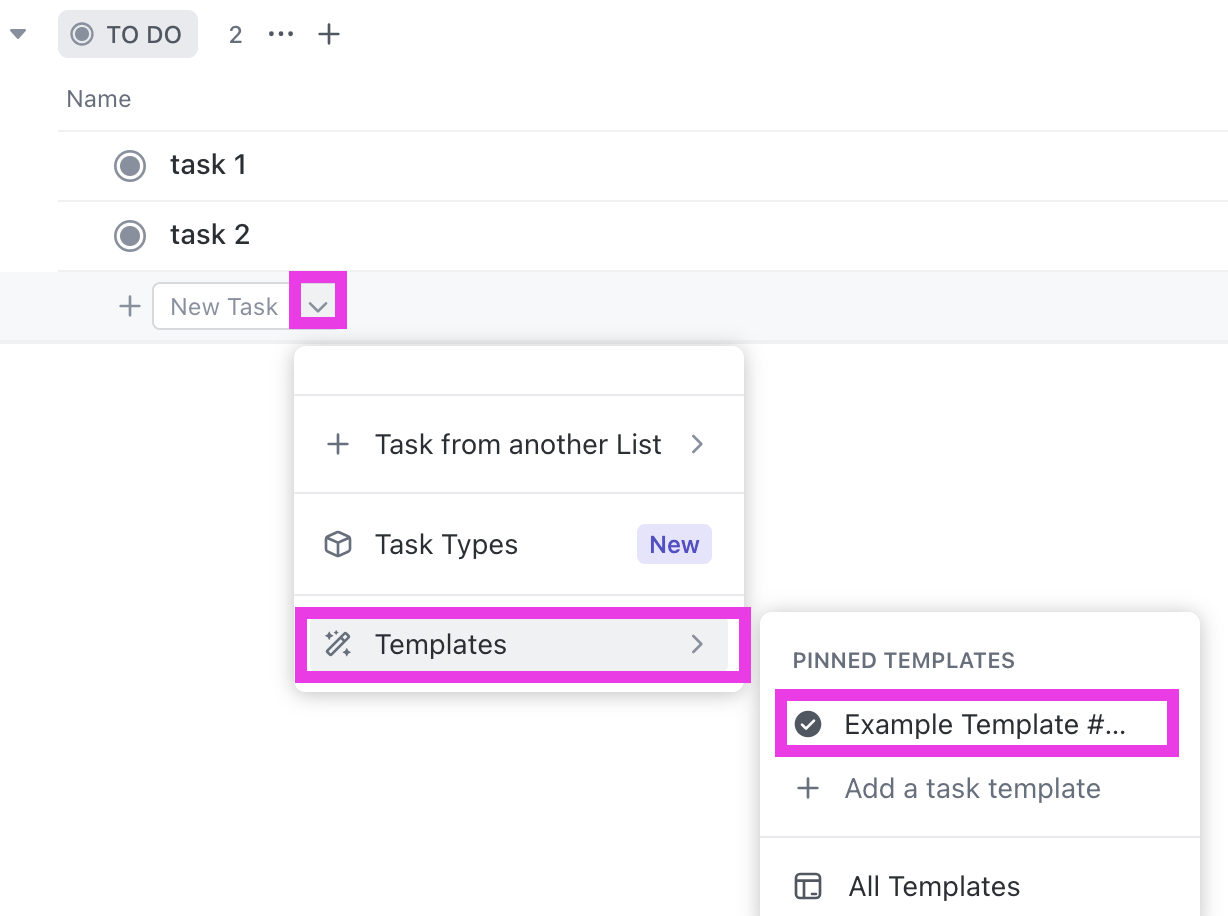This screenshot has height=916, width=1228.
Task: Click the plus icon next to TO DO count
Action: tap(329, 35)
